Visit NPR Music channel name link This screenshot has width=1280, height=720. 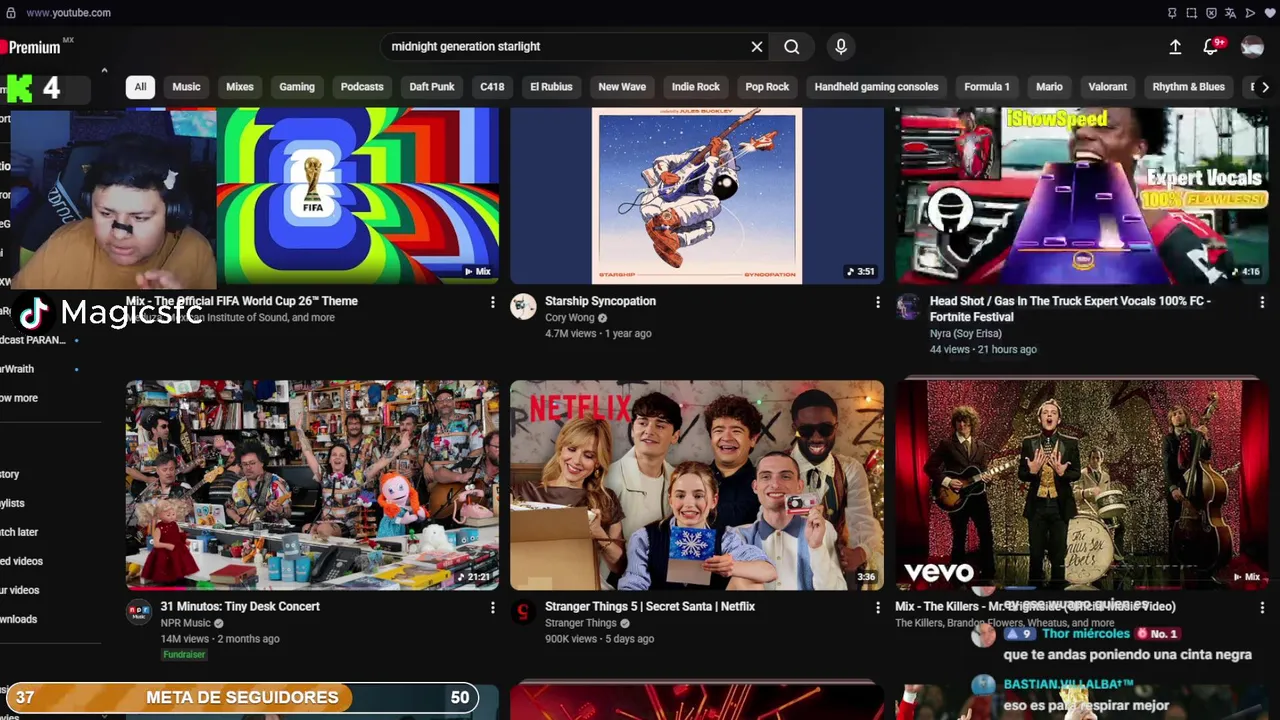coord(186,623)
